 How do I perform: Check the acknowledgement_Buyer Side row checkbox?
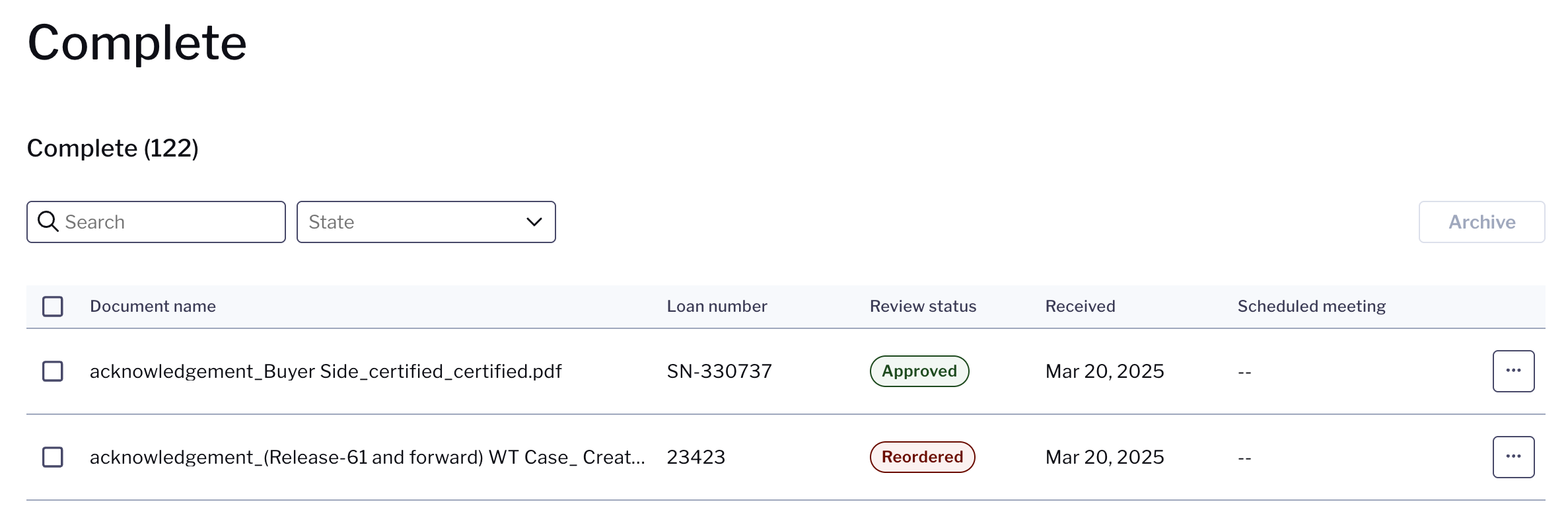[x=53, y=371]
